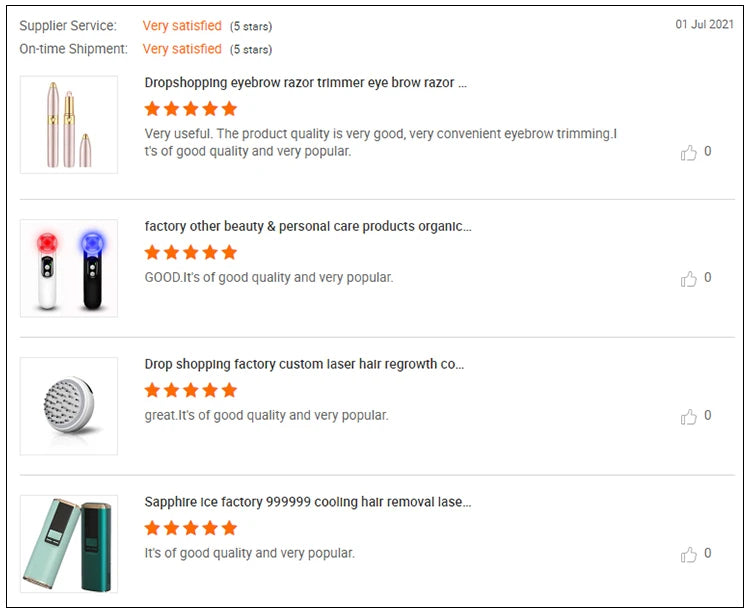View the green hair removal laser thumbnail
The width and height of the screenshot is (750, 612).
click(x=69, y=543)
